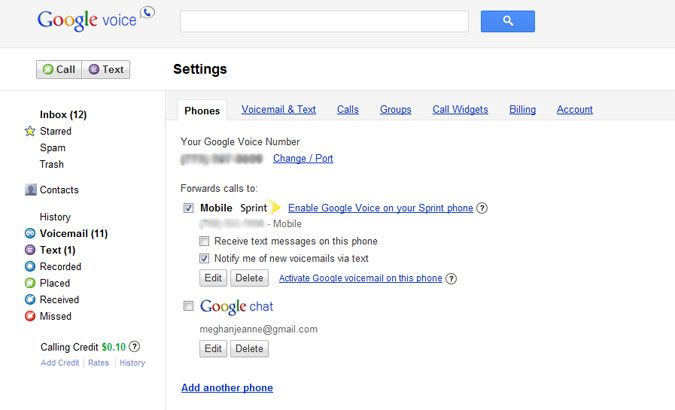Click Add another phone link
This screenshot has height=410, width=675.
click(227, 388)
